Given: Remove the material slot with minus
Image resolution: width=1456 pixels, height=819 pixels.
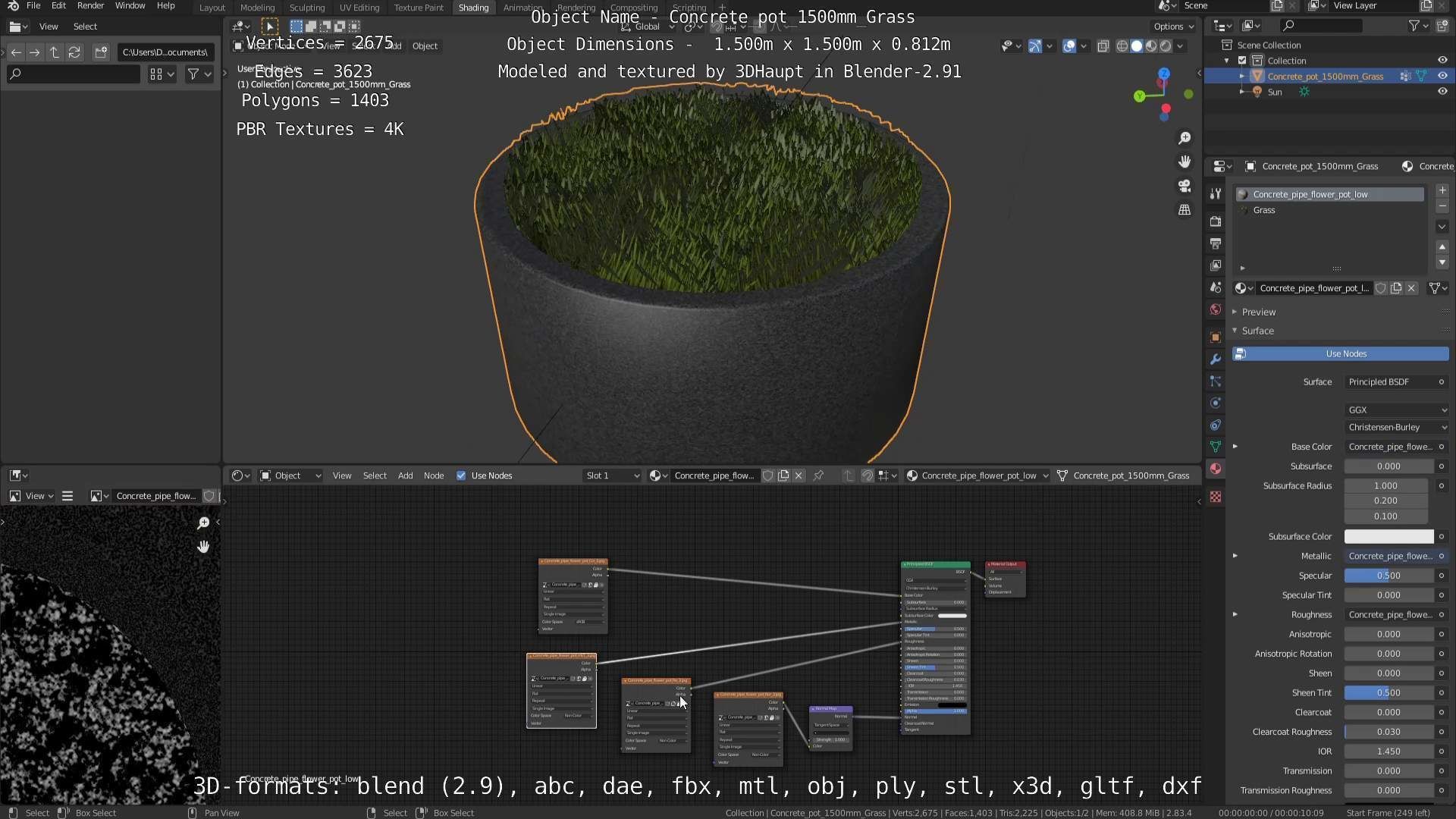Looking at the screenshot, I should coord(1442,206).
